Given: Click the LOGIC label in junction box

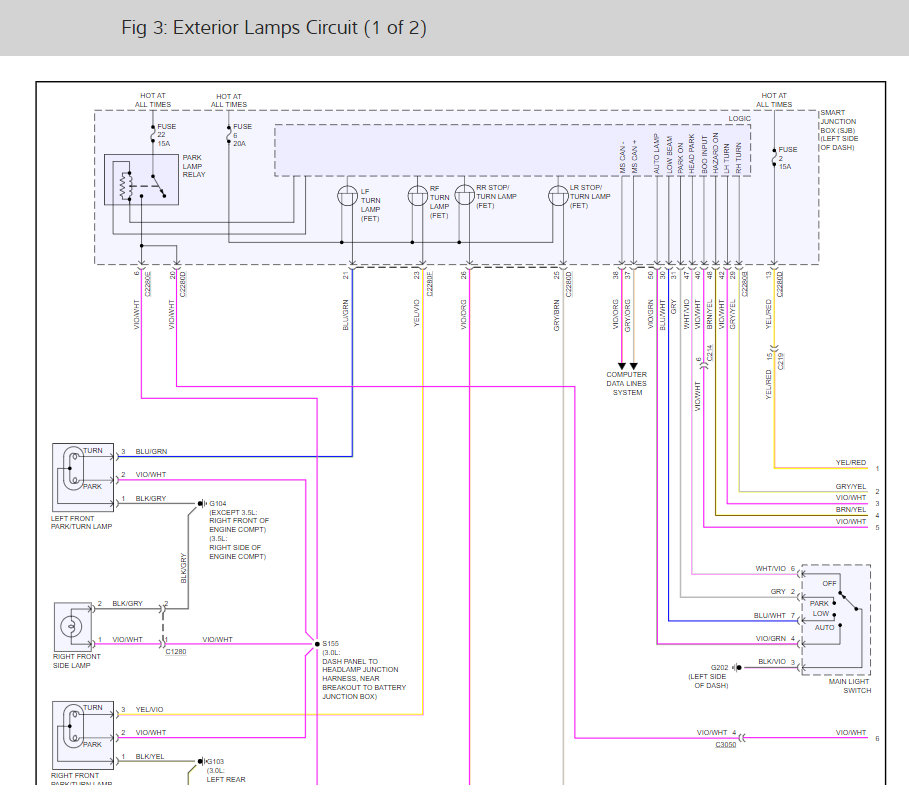Looking at the screenshot, I should [x=739, y=118].
